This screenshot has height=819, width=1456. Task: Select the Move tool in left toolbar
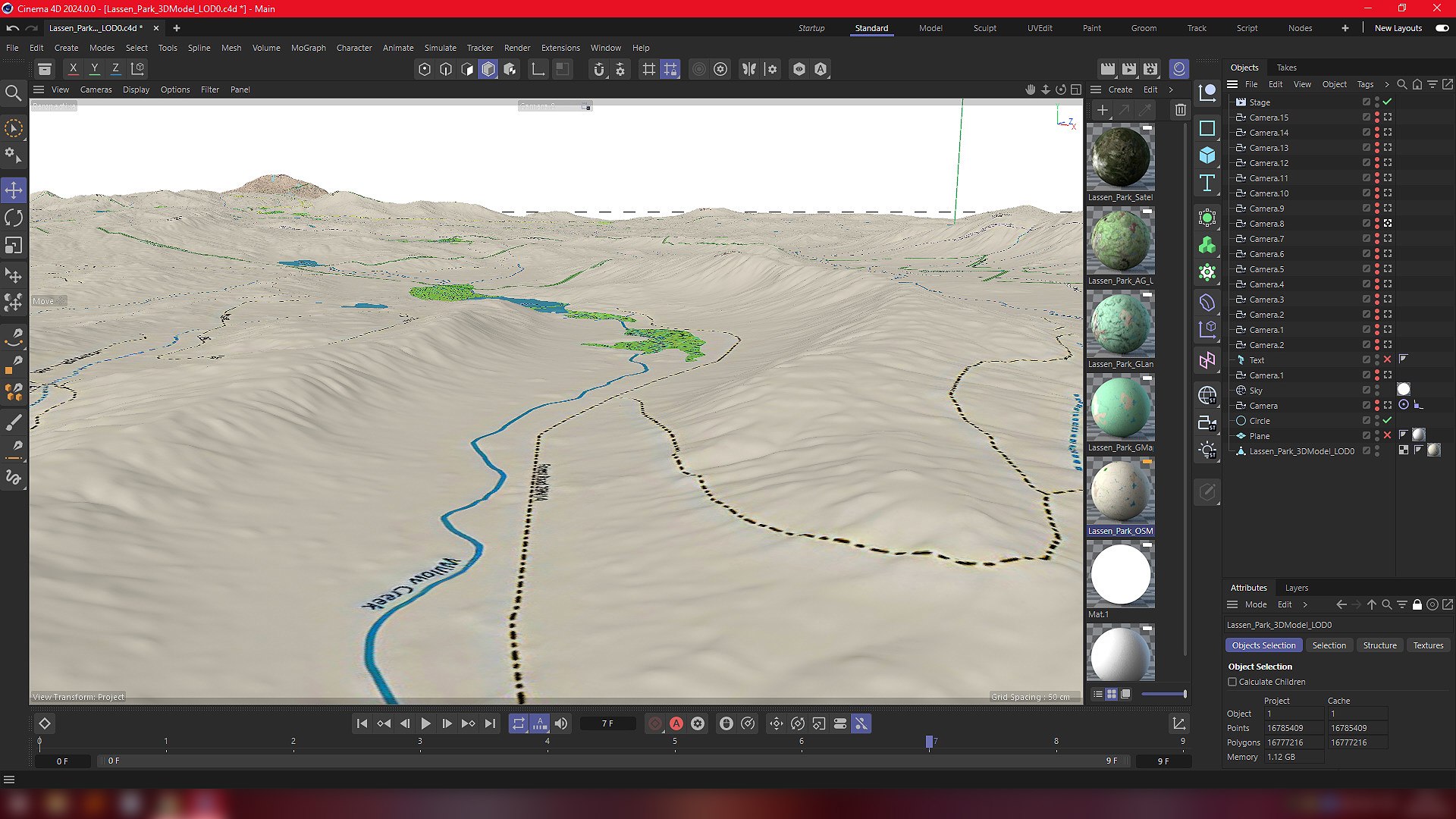tap(14, 190)
